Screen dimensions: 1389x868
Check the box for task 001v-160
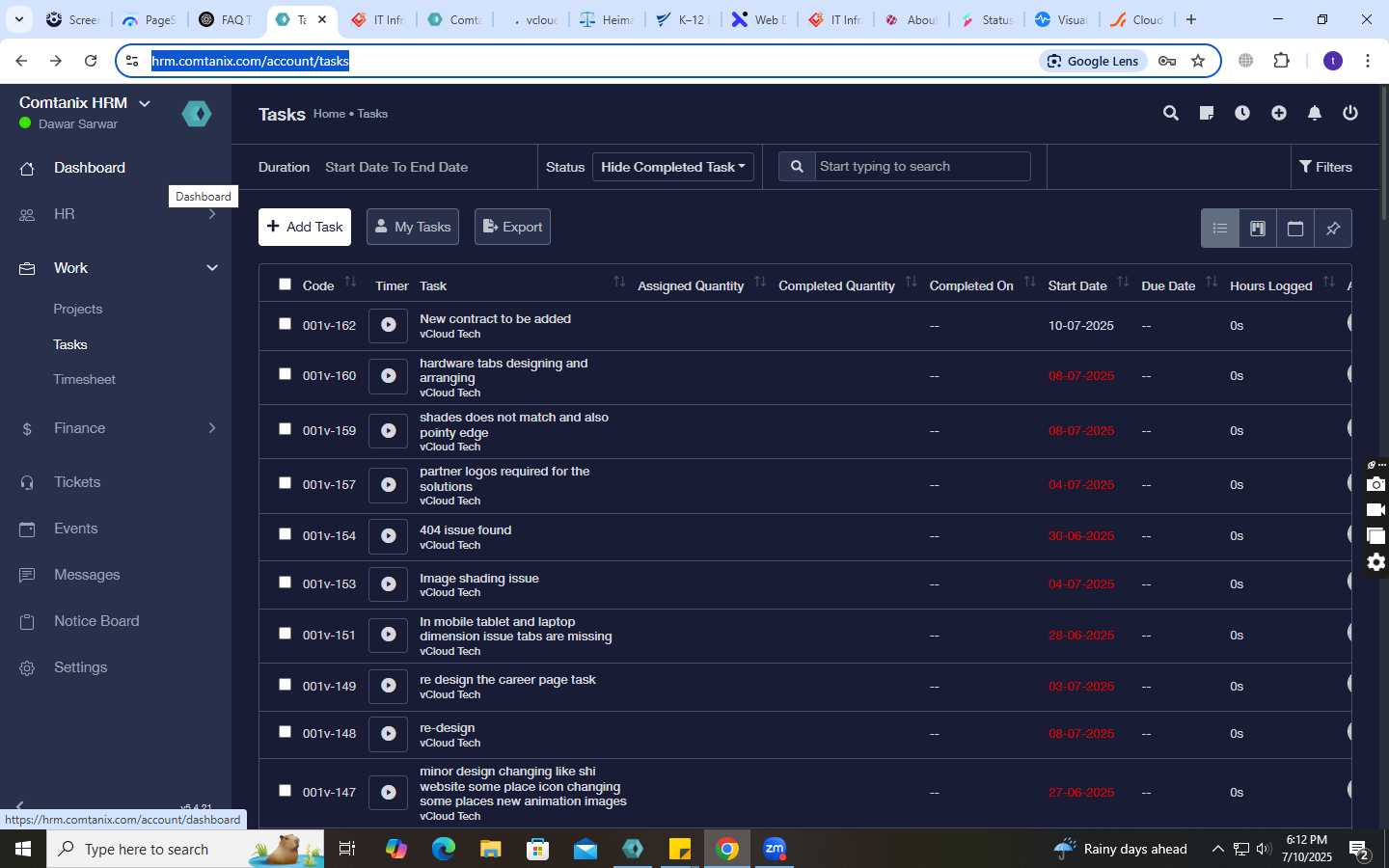point(285,374)
